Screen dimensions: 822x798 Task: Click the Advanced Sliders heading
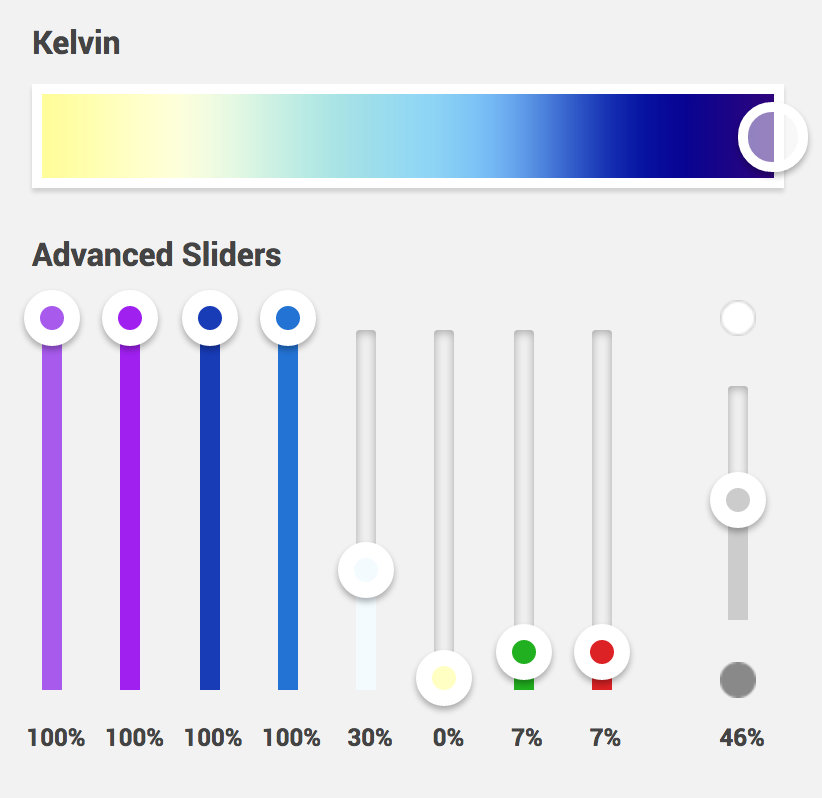coord(156,255)
